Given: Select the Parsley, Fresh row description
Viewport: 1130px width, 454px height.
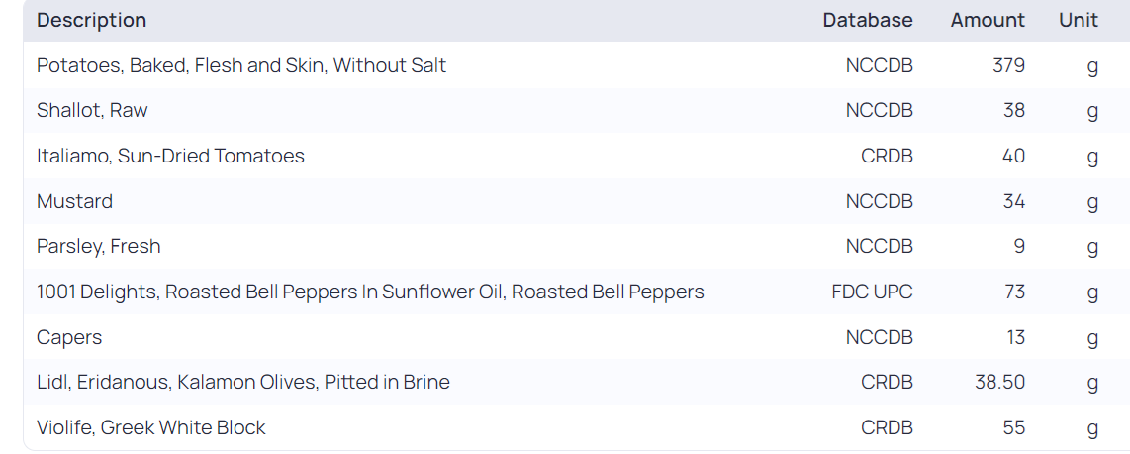Looking at the screenshot, I should click(x=99, y=246).
